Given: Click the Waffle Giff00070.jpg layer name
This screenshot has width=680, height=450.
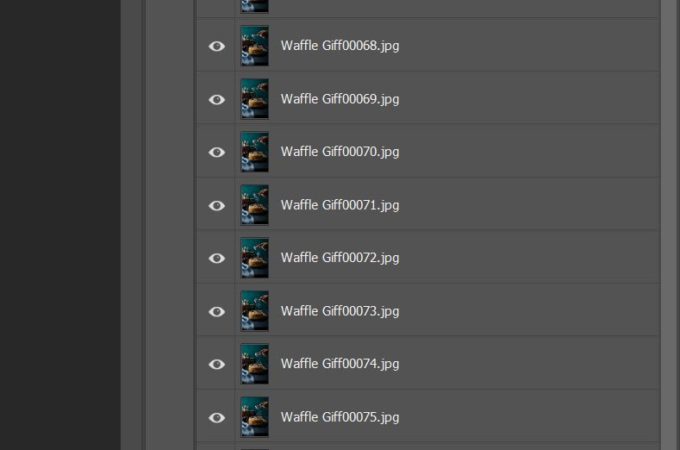Looking at the screenshot, I should pos(340,152).
